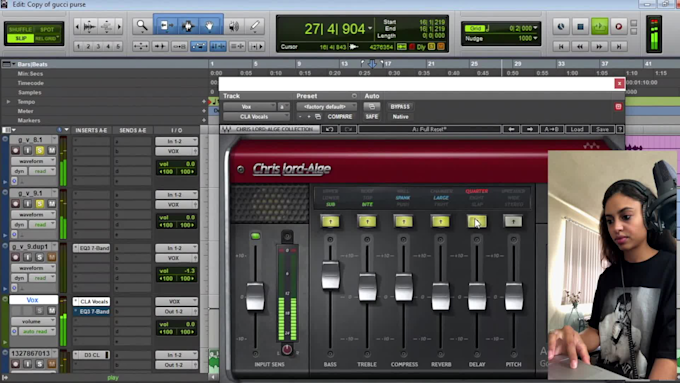The image size is (680, 383).
Task: Open the EQ3 7-Band insert on Vox
Action: point(92,311)
